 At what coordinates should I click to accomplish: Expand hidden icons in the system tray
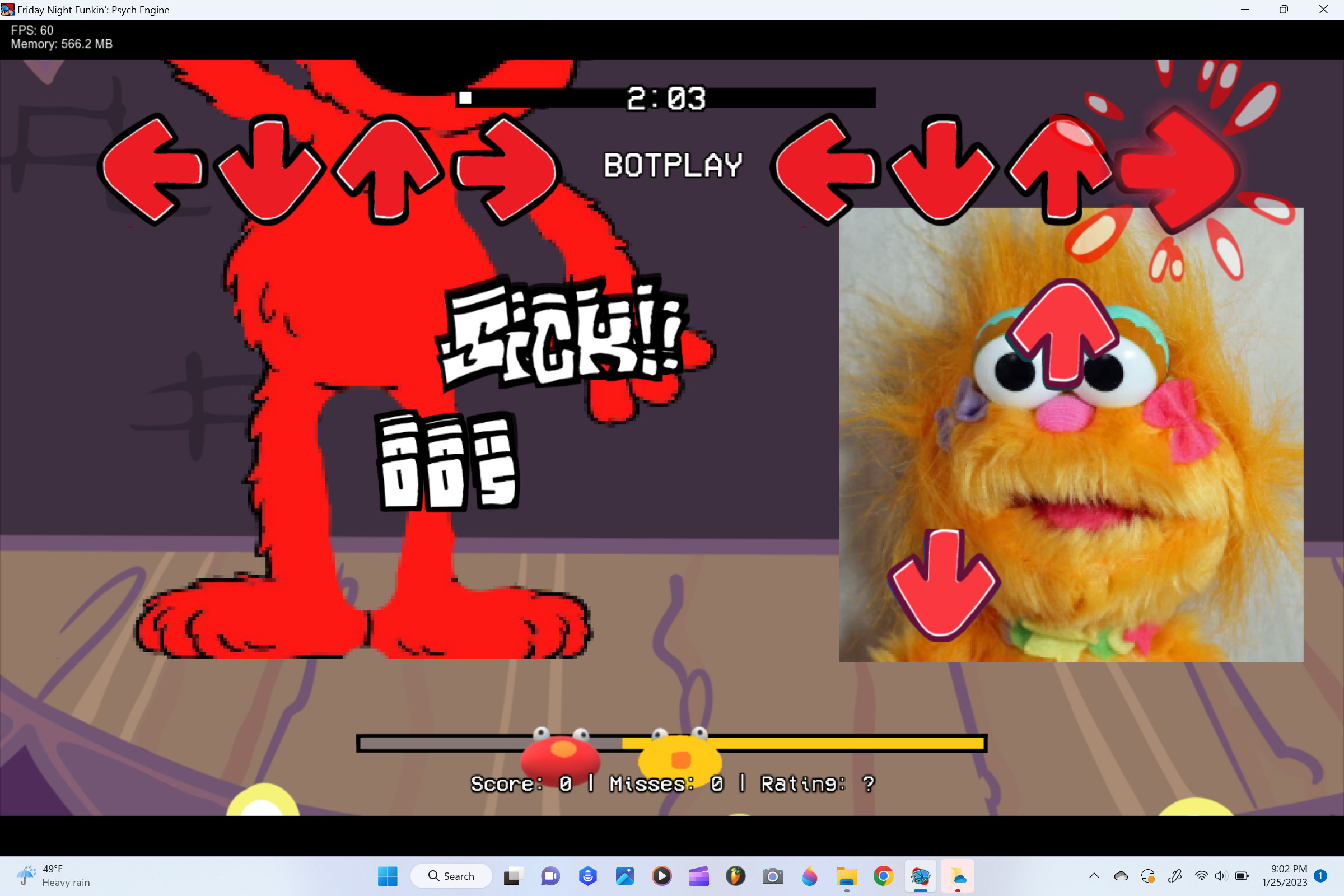1094,876
